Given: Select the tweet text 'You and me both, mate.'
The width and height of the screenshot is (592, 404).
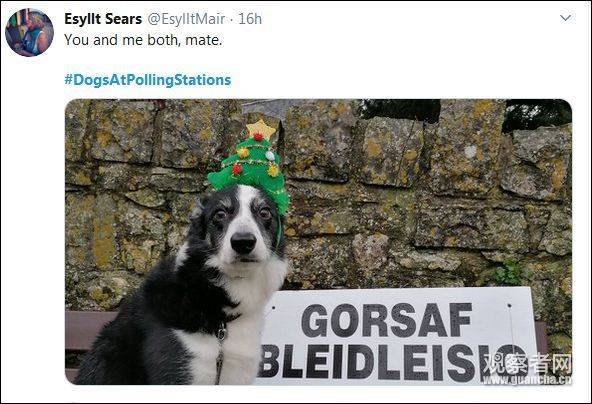Looking at the screenshot, I should coord(143,40).
